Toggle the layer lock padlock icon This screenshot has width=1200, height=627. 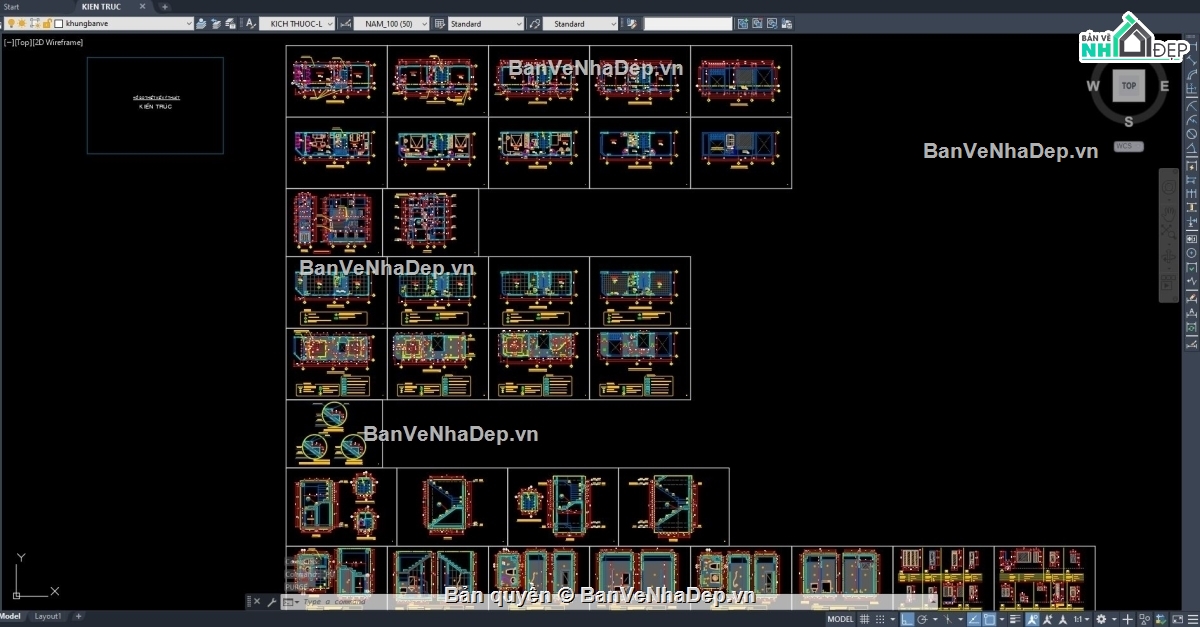(47, 23)
